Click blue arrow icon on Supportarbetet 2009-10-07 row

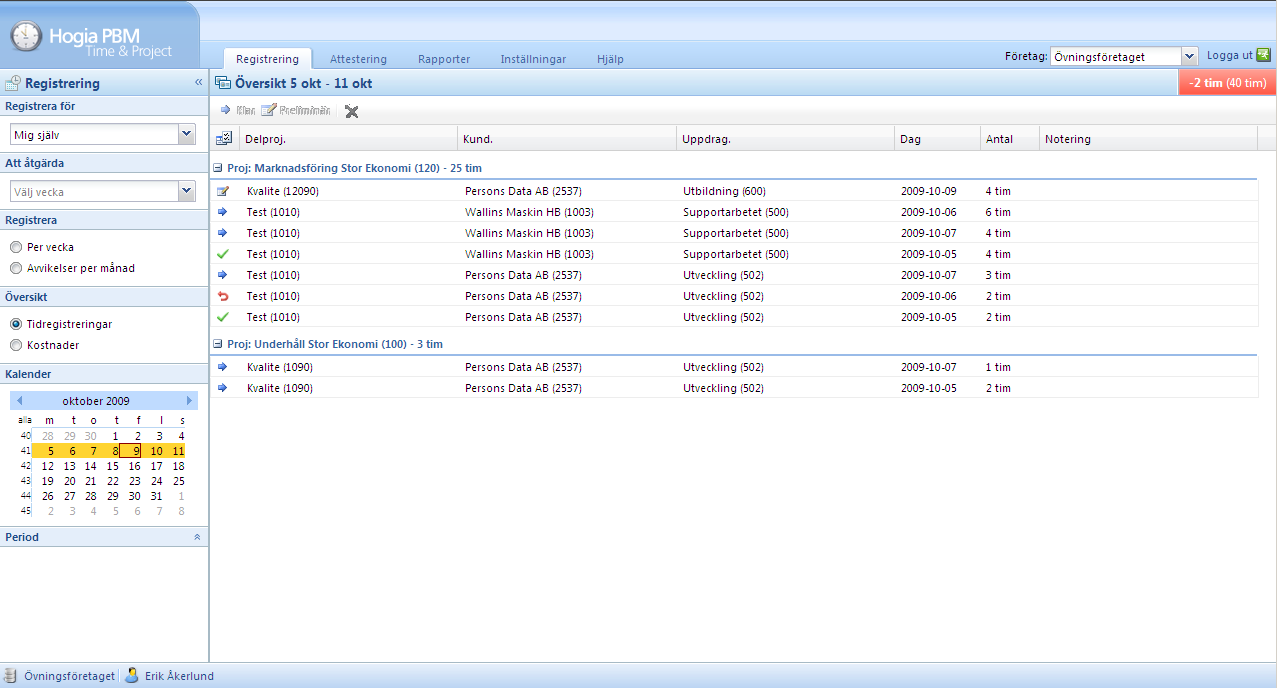[223, 233]
